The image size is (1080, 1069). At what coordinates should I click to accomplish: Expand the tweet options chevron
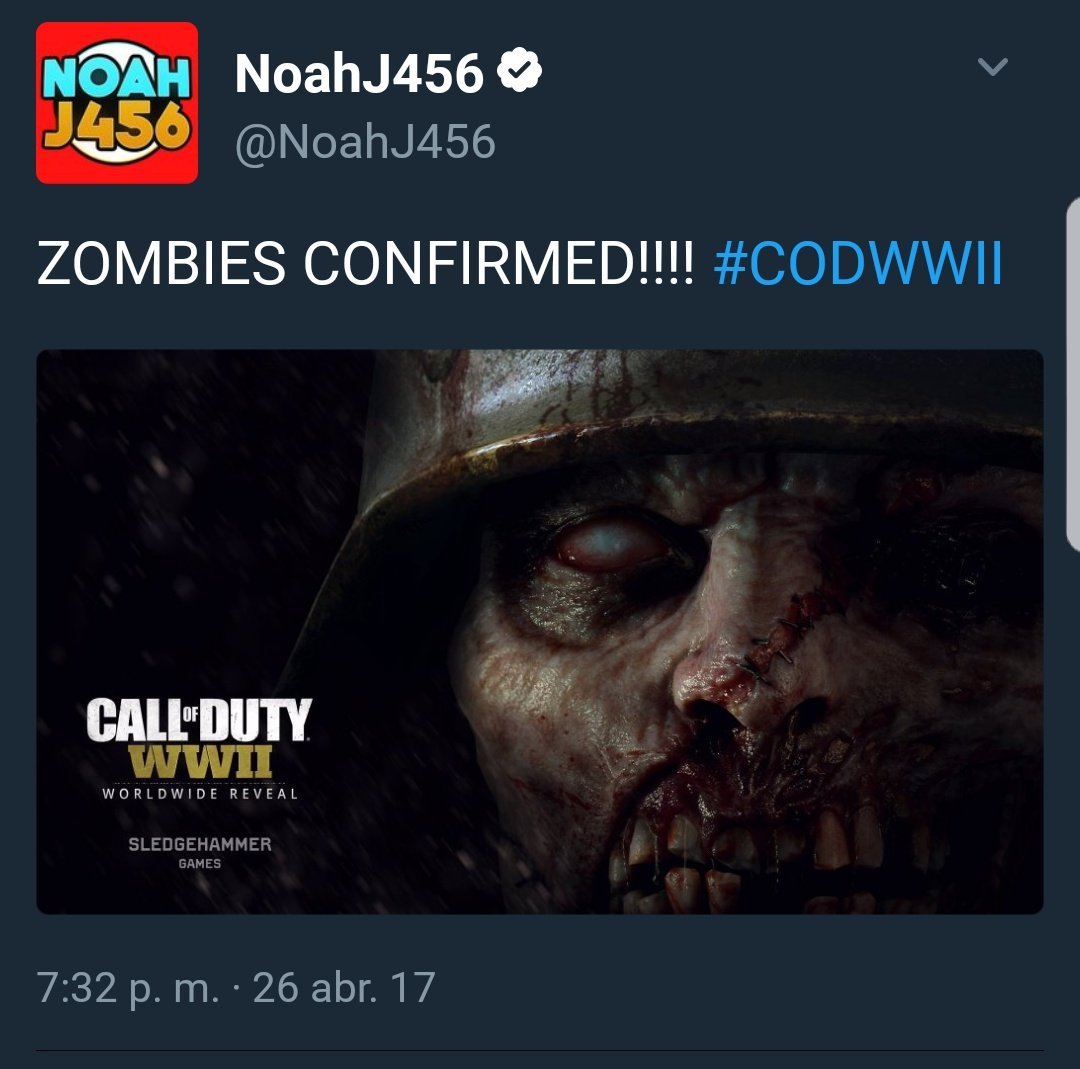click(x=993, y=66)
